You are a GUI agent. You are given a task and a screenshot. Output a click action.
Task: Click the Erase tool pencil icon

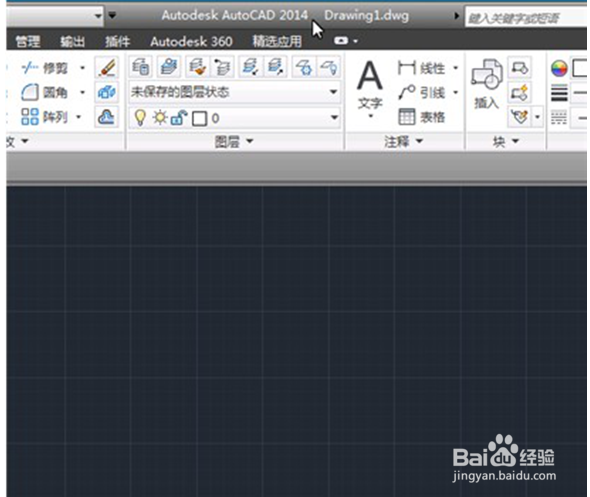(107, 68)
